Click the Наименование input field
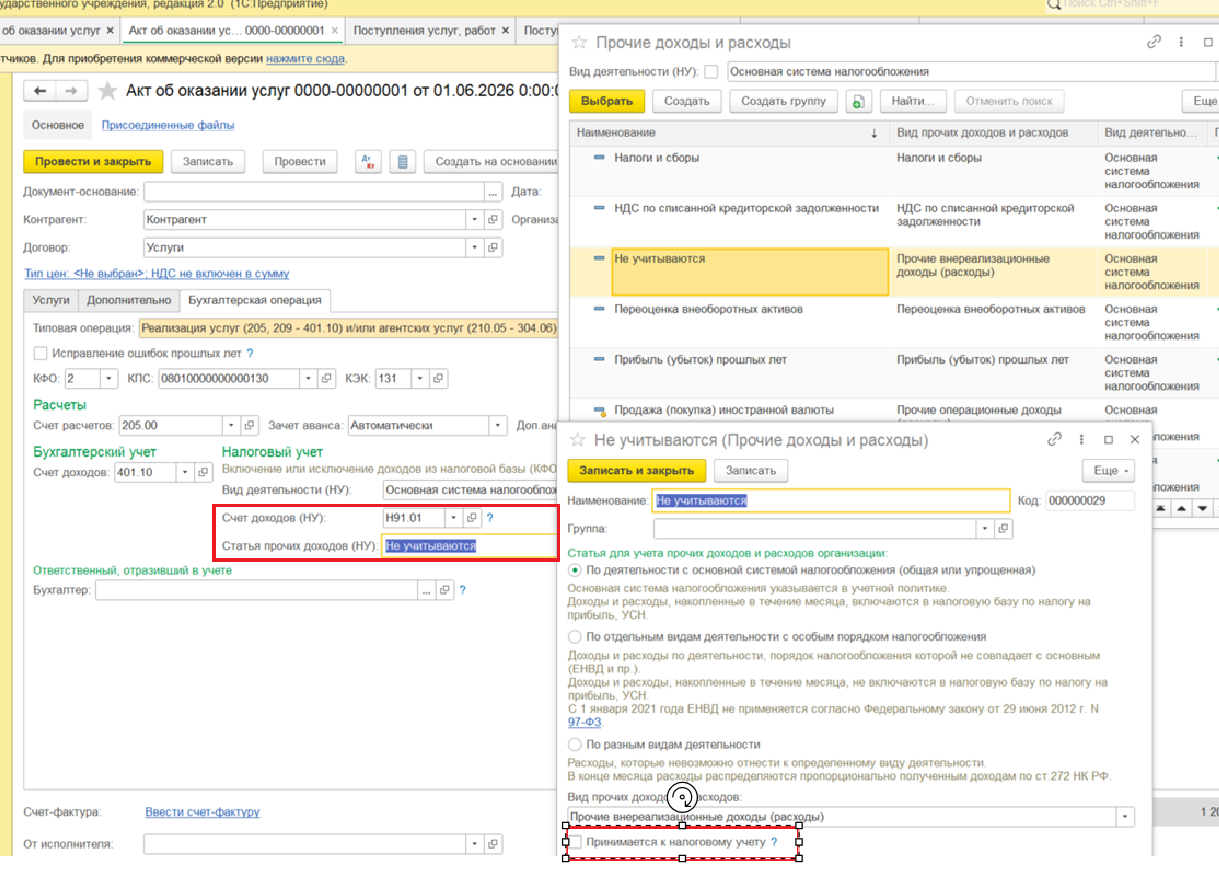 point(830,500)
